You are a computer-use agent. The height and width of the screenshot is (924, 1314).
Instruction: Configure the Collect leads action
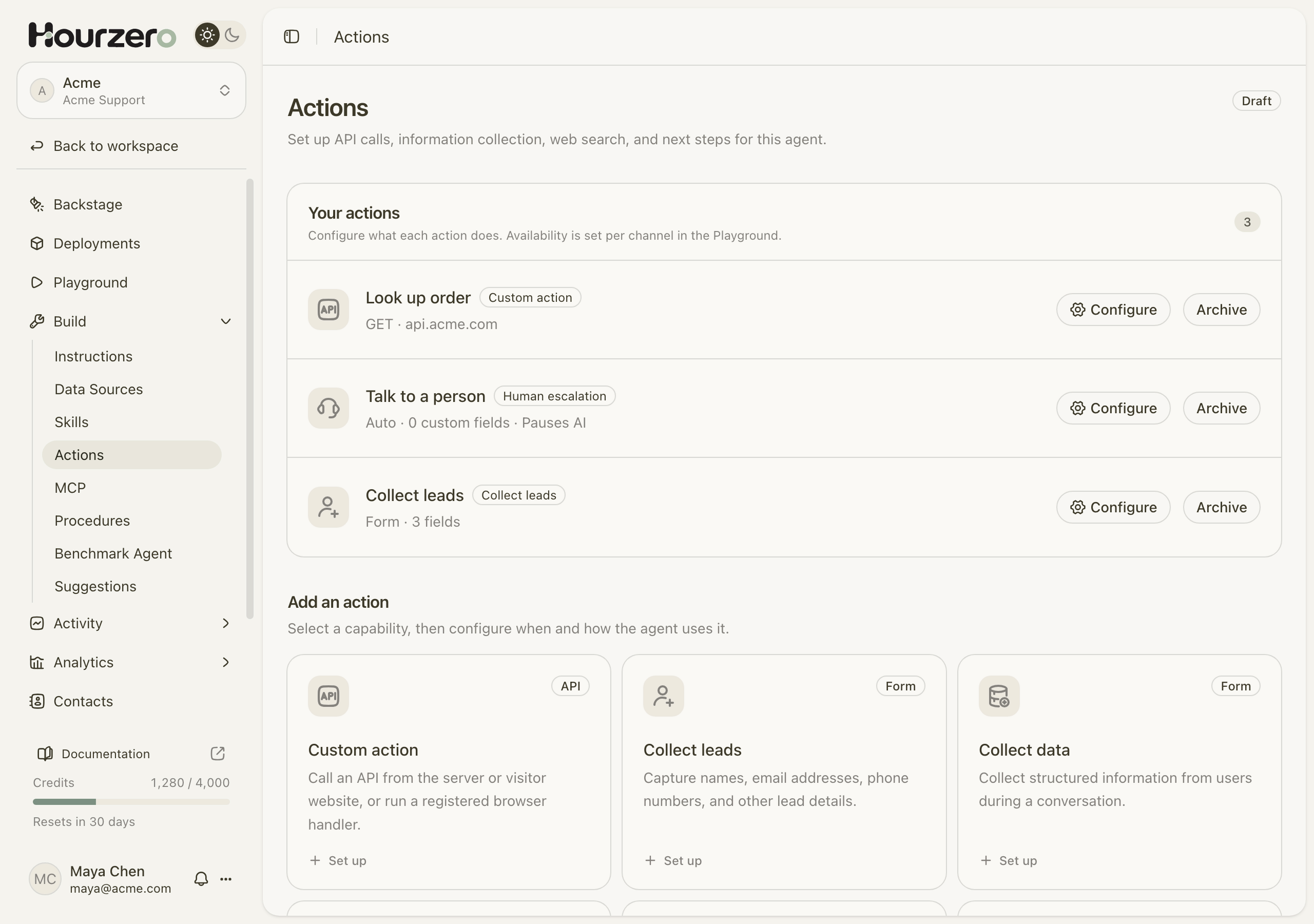1113,507
